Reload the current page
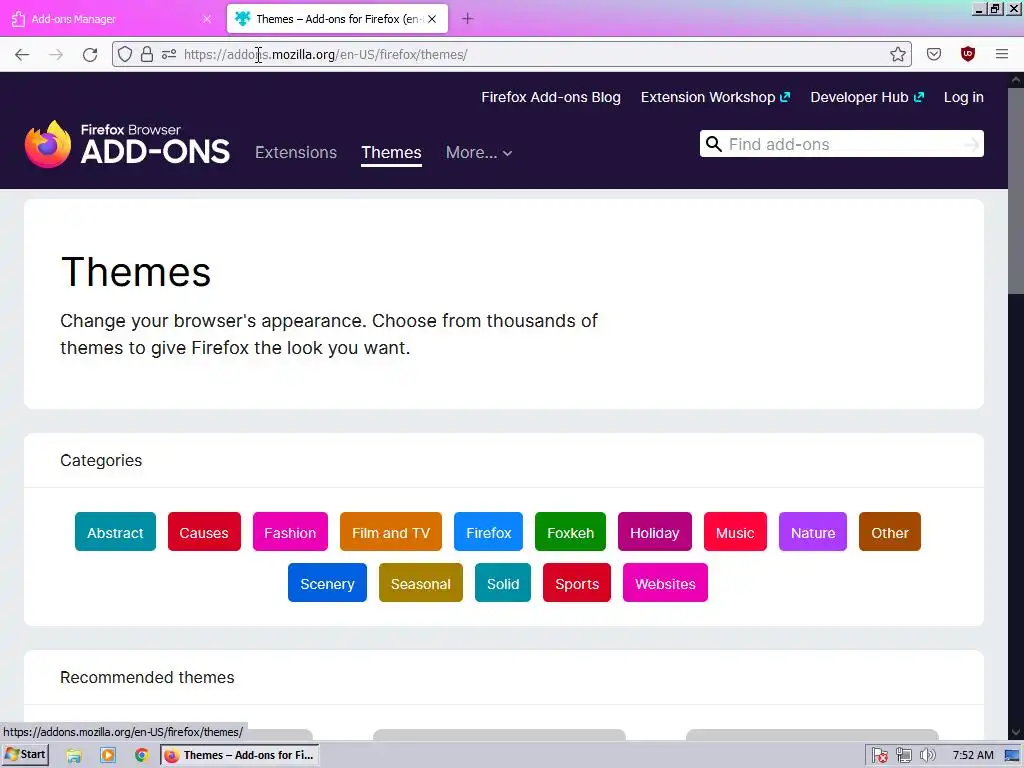This screenshot has height=768, width=1024. [x=90, y=55]
